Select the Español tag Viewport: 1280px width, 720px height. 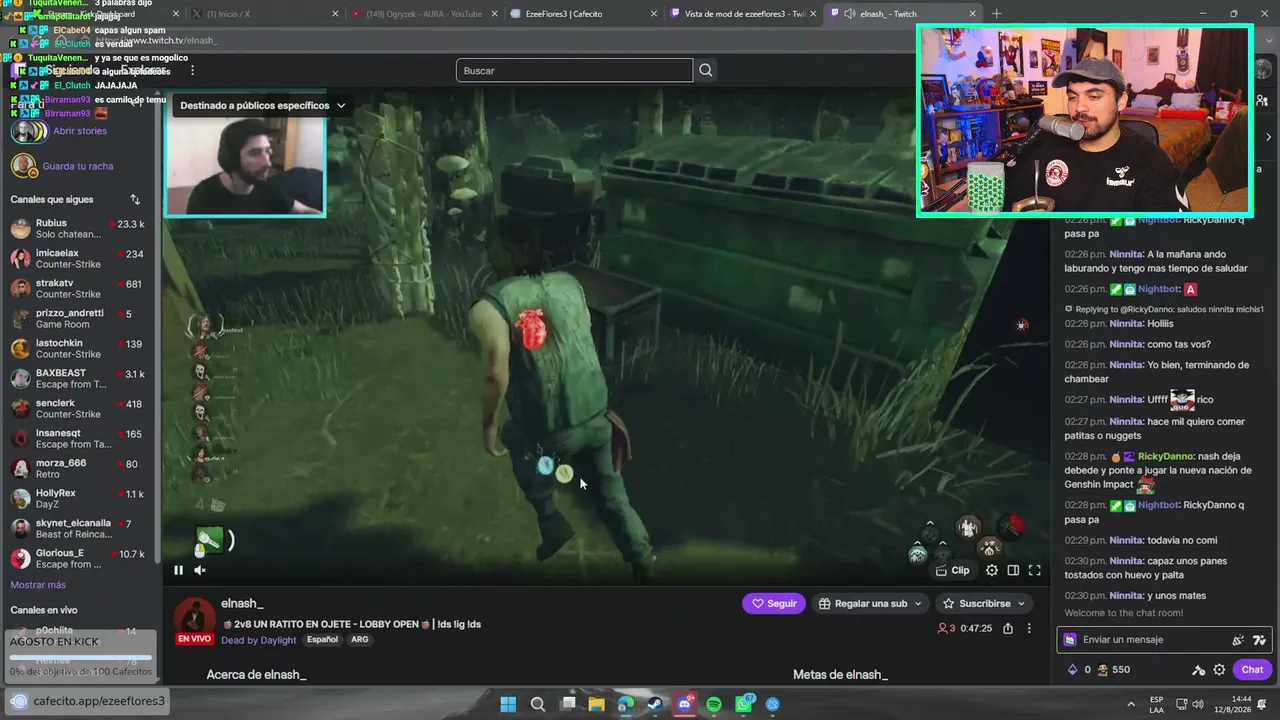[x=322, y=640]
